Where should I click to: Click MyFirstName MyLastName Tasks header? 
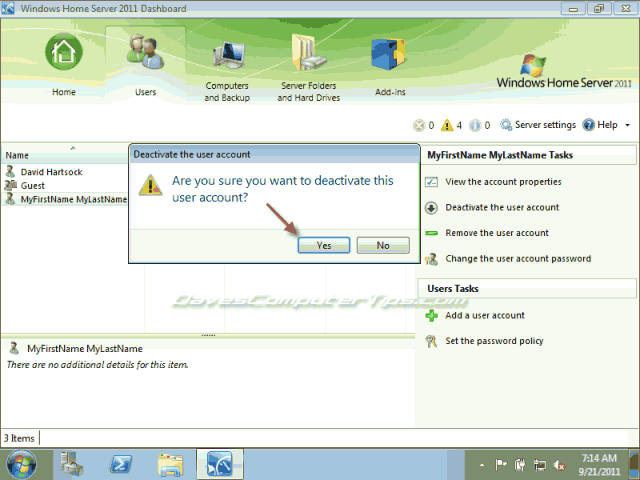coord(500,155)
